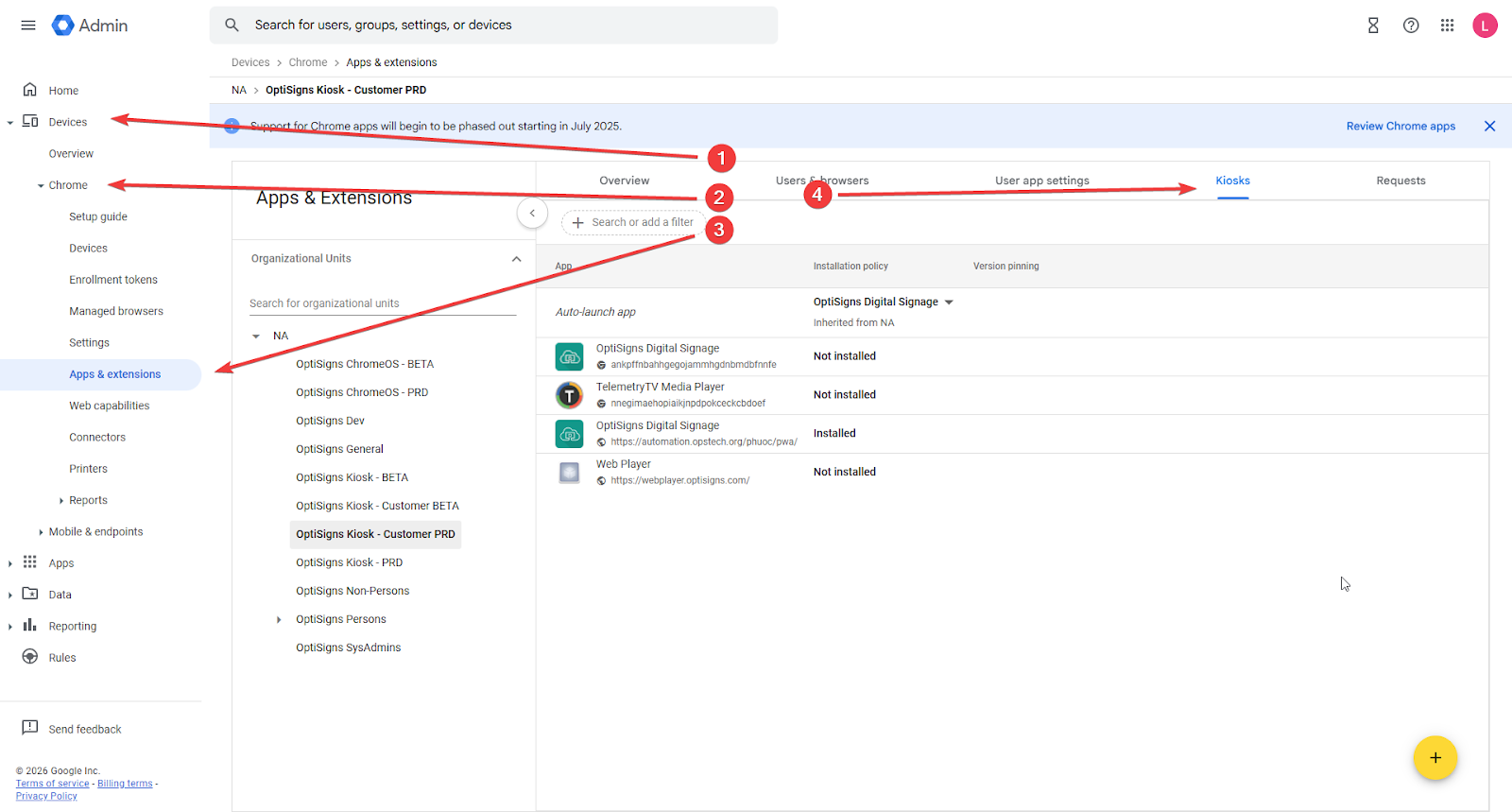Click Search for organizational units field
Screen dimensions: 1512x812
(382, 303)
